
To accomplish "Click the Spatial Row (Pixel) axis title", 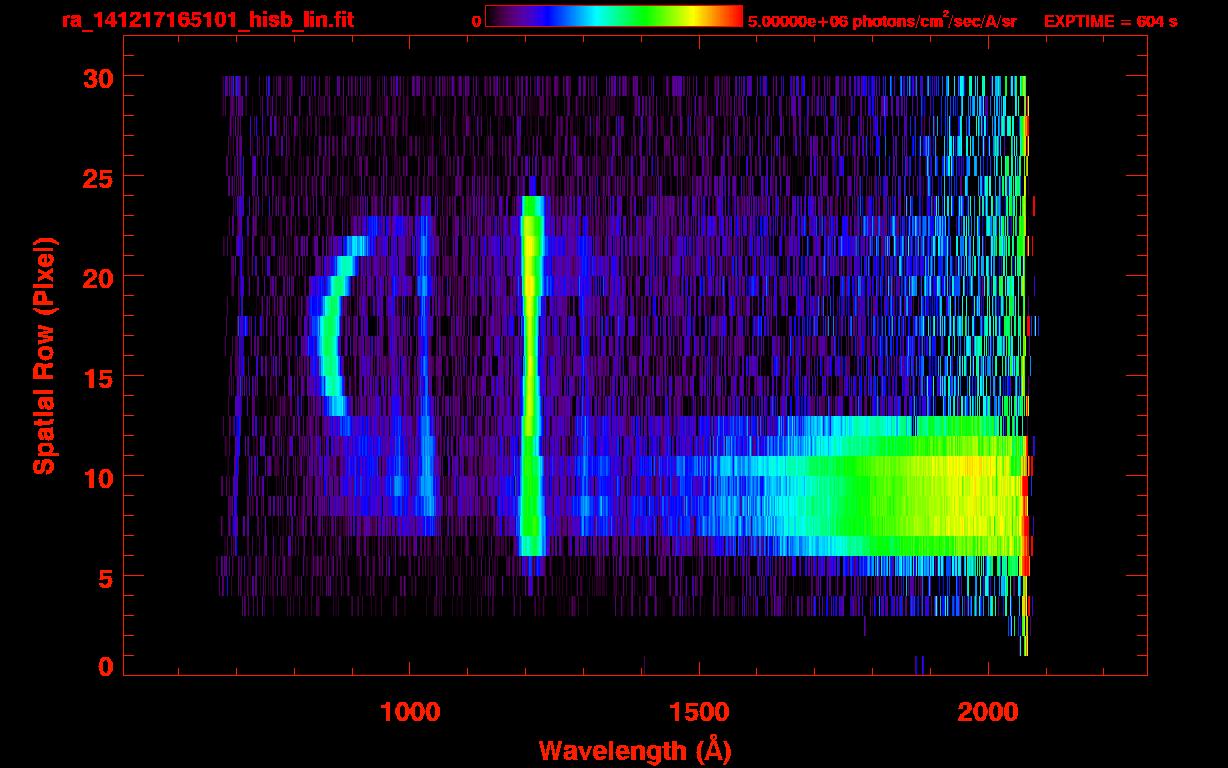I will point(44,356).
